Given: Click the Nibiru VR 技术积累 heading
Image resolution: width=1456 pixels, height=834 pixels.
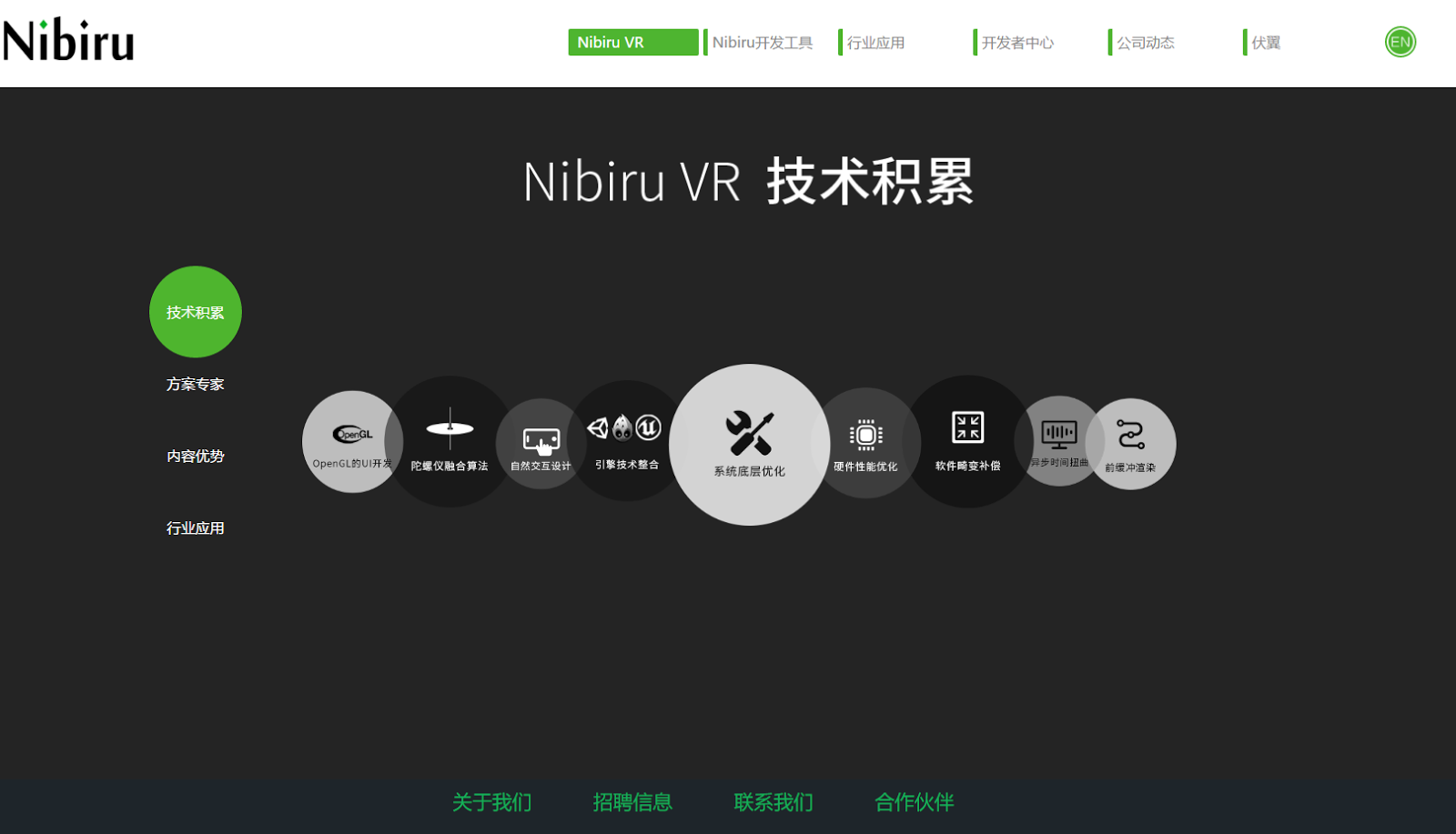Looking at the screenshot, I should (x=748, y=181).
